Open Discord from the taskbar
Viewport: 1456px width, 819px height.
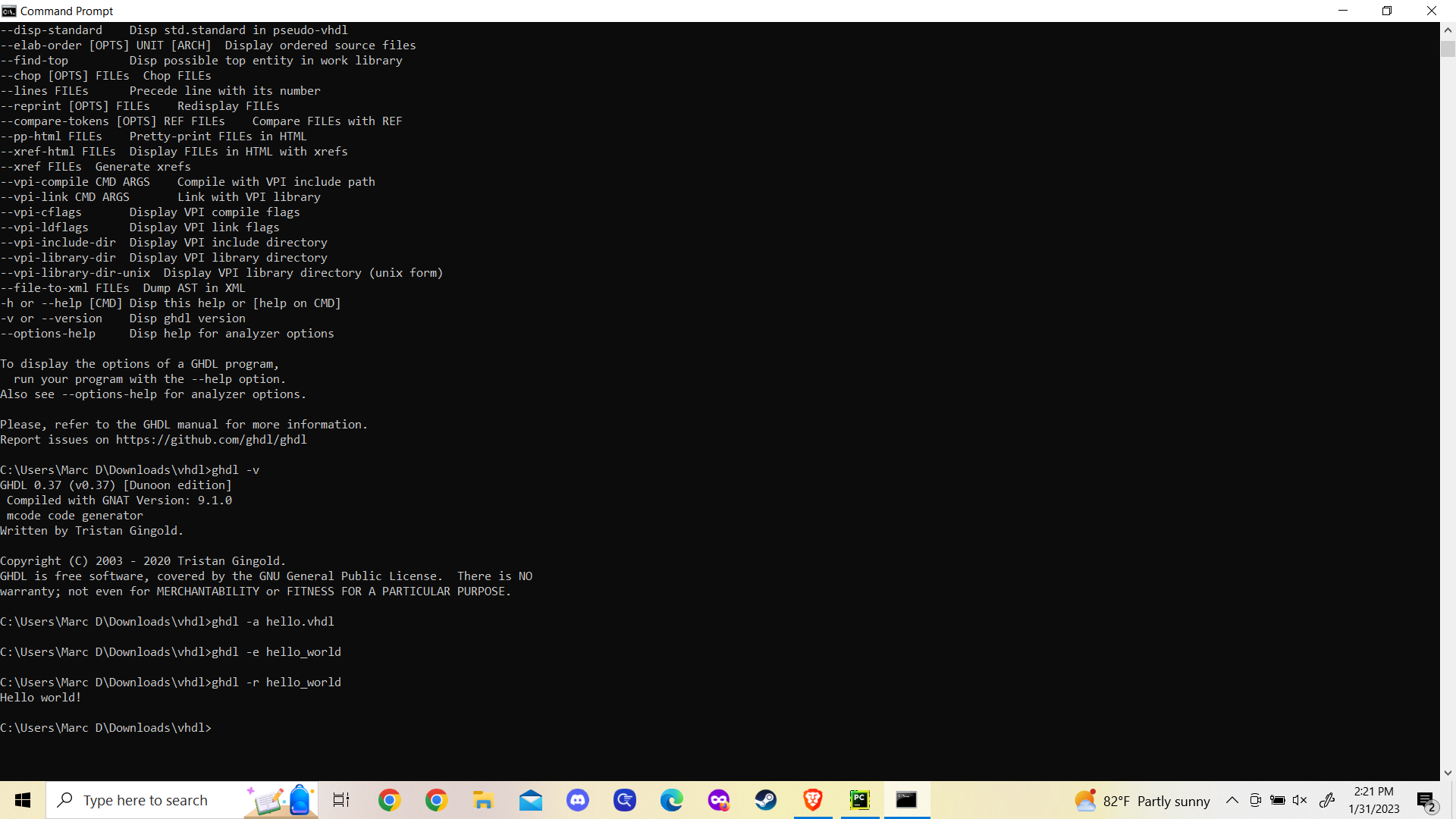(x=578, y=800)
